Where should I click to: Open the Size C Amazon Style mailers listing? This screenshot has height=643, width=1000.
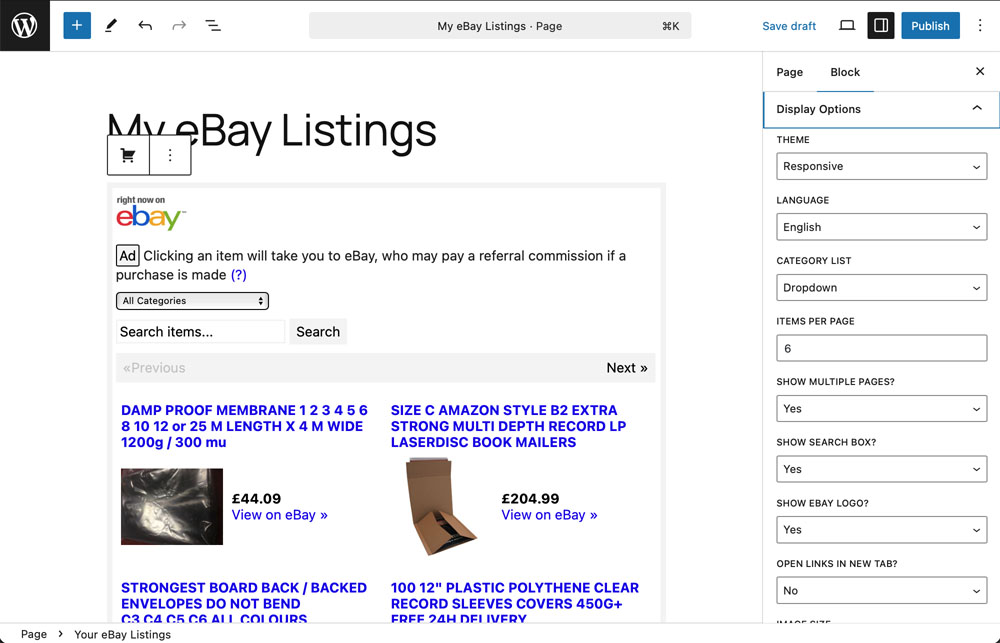tap(508, 426)
